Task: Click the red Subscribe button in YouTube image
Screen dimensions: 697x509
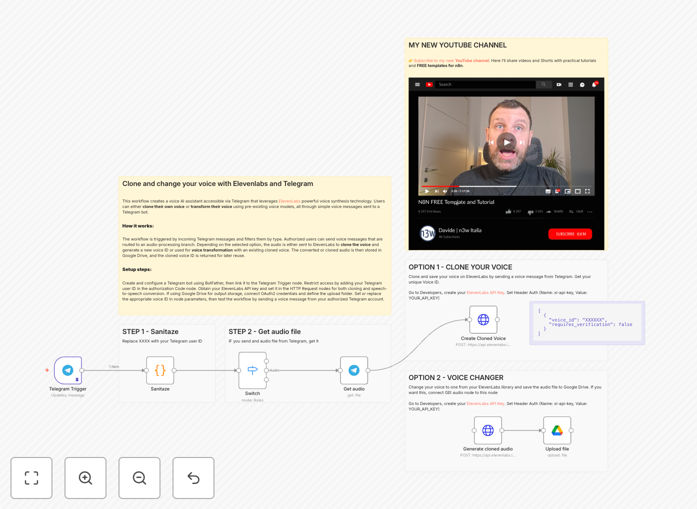Action: click(570, 234)
